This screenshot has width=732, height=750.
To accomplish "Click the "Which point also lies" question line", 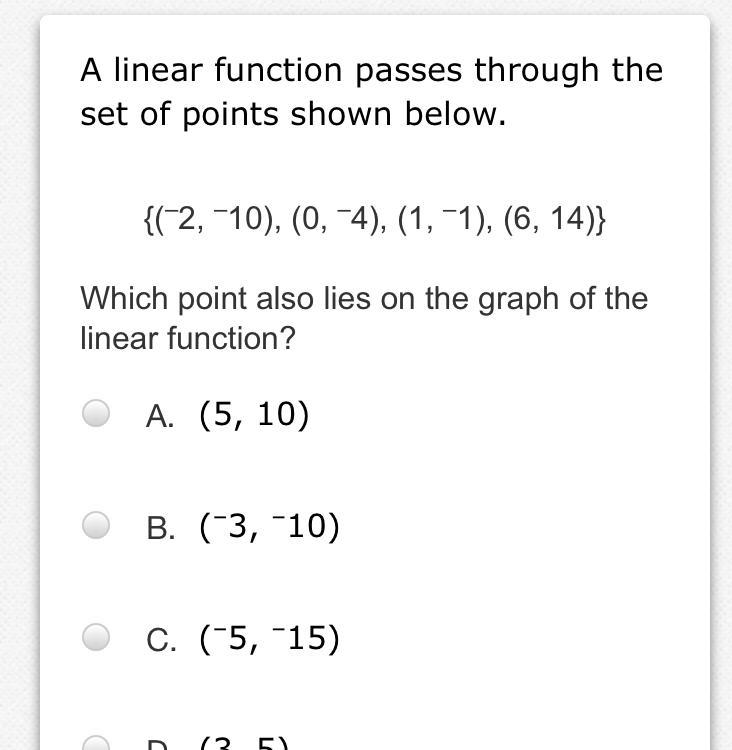I will click(364, 299).
